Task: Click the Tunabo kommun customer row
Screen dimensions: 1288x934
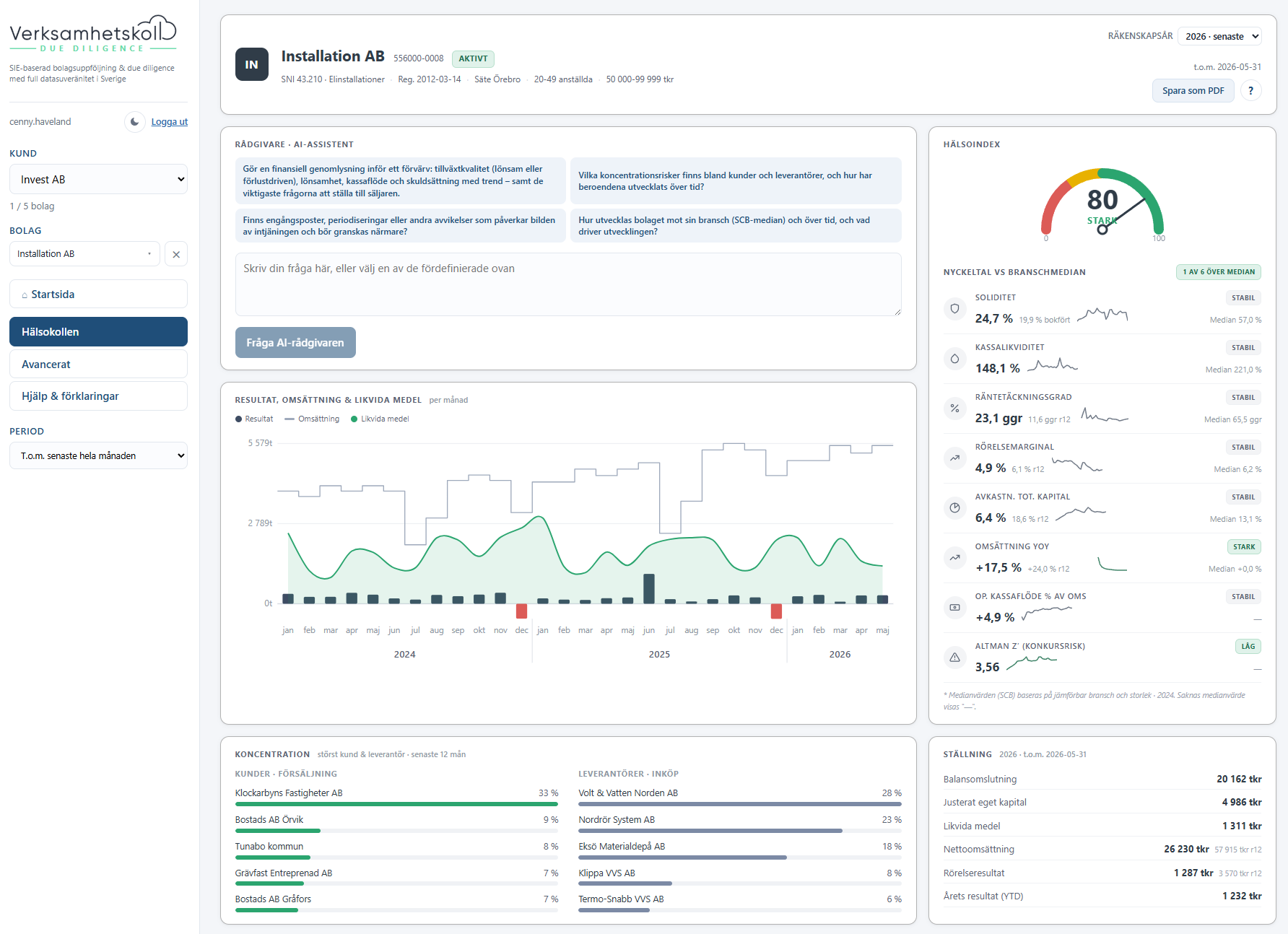Action: pos(396,850)
